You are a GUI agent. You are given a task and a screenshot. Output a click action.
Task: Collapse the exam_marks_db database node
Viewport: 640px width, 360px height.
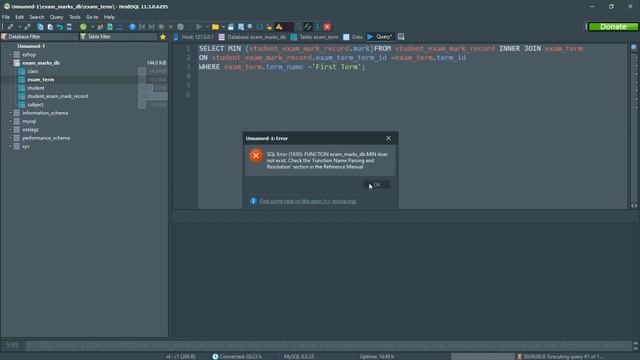[11, 63]
